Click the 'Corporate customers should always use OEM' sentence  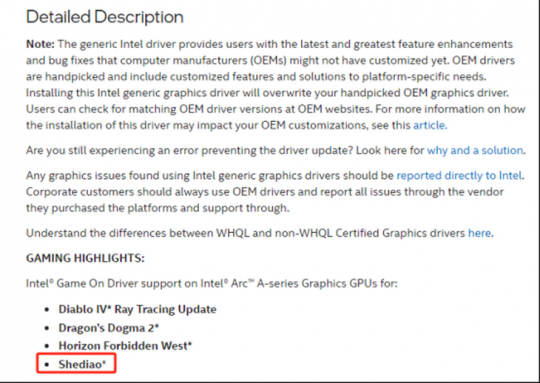(x=265, y=200)
